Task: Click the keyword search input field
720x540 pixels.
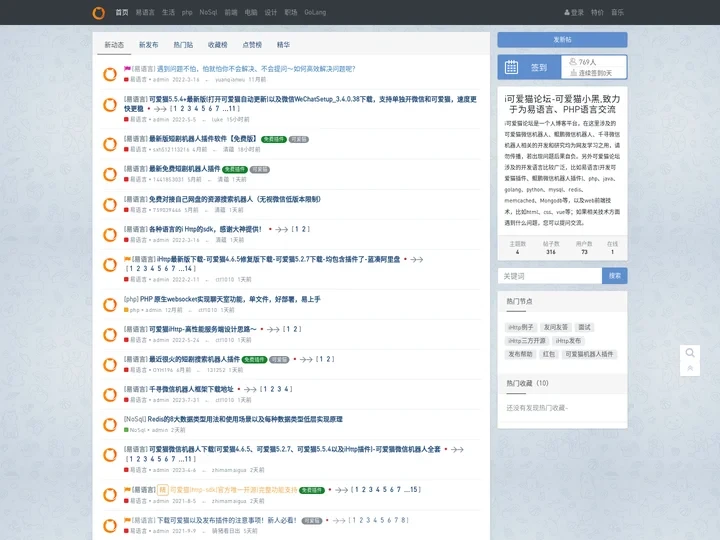Action: click(x=550, y=276)
